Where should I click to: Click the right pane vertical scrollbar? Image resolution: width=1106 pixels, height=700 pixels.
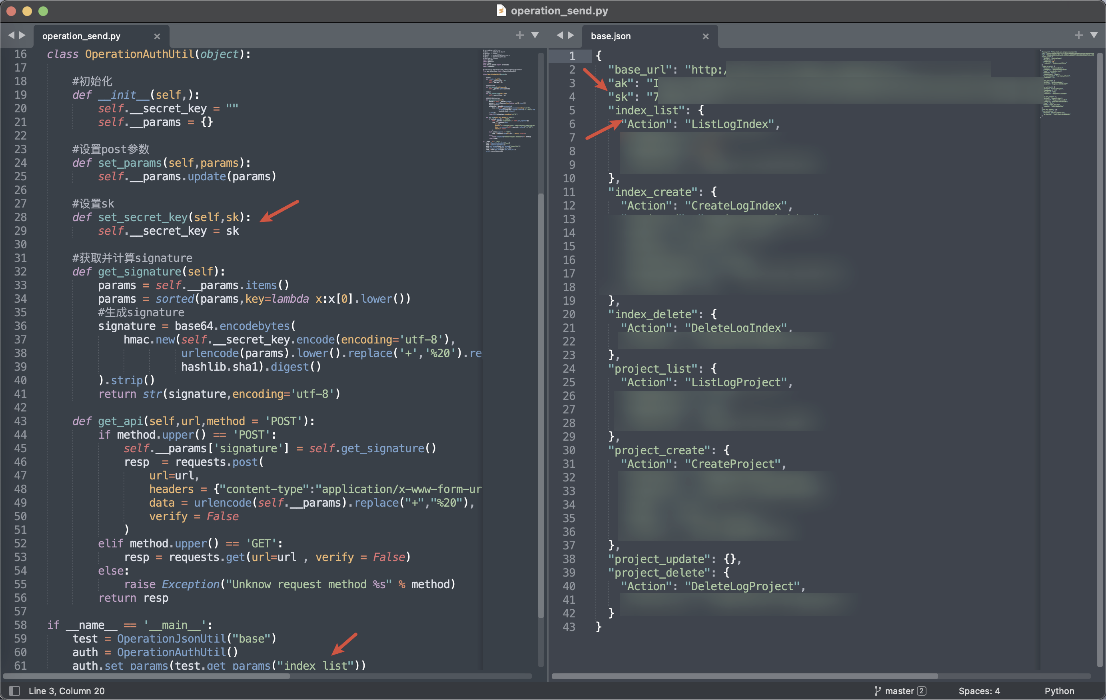click(1100, 360)
